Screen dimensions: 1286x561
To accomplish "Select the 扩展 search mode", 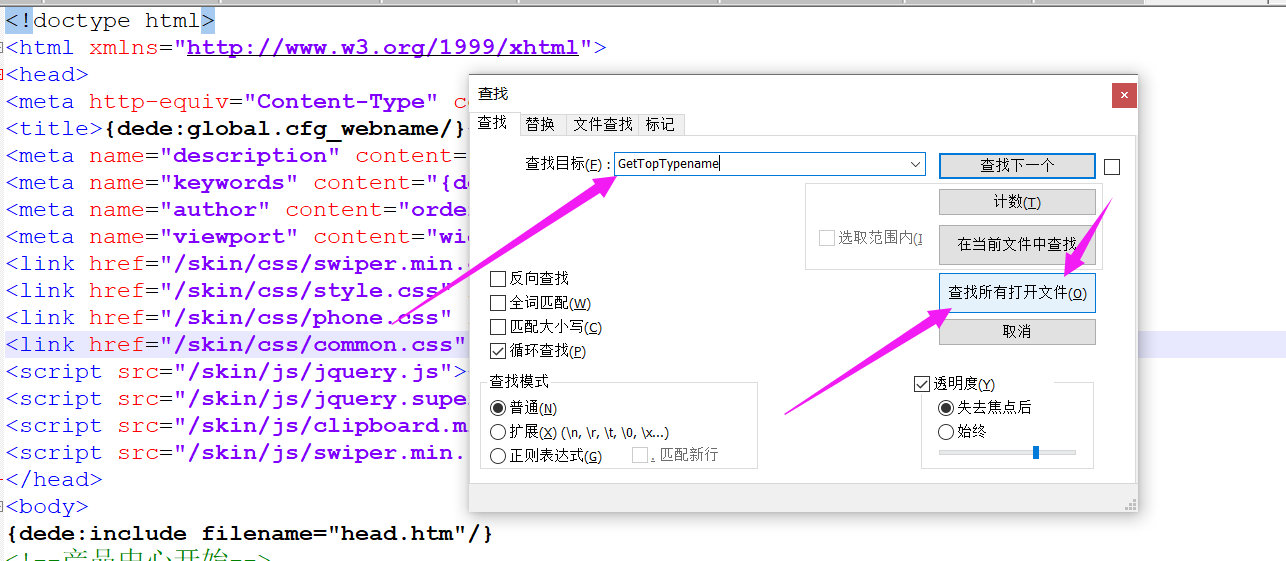I will (498, 433).
